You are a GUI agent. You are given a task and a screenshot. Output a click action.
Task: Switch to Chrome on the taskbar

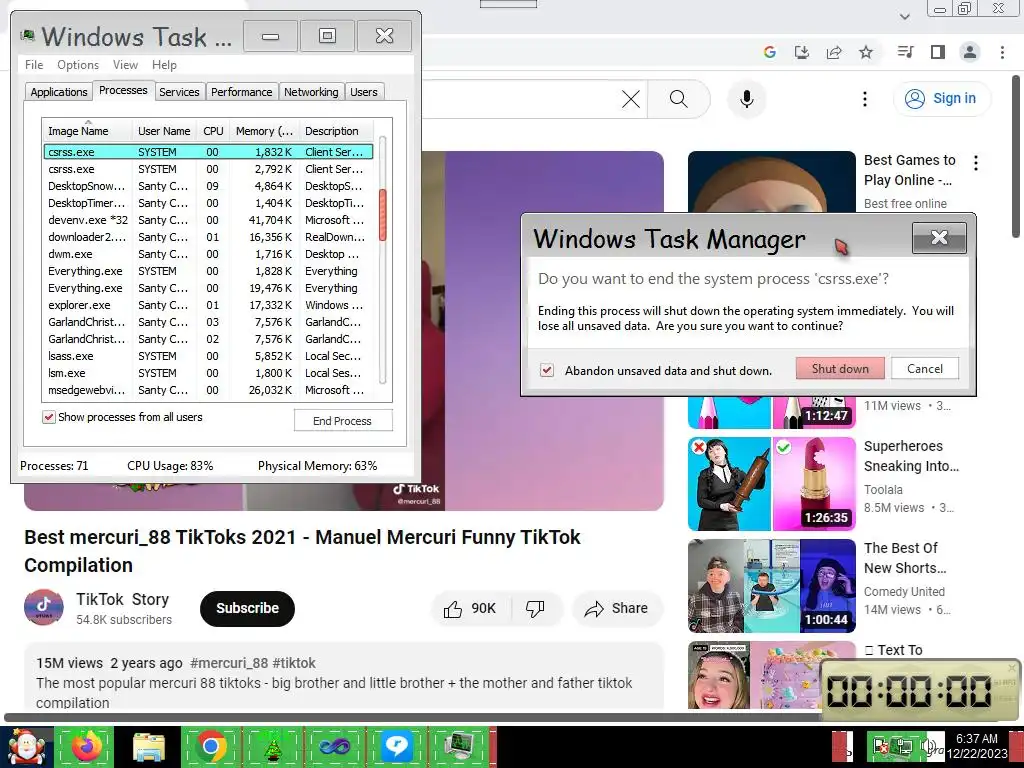click(210, 747)
